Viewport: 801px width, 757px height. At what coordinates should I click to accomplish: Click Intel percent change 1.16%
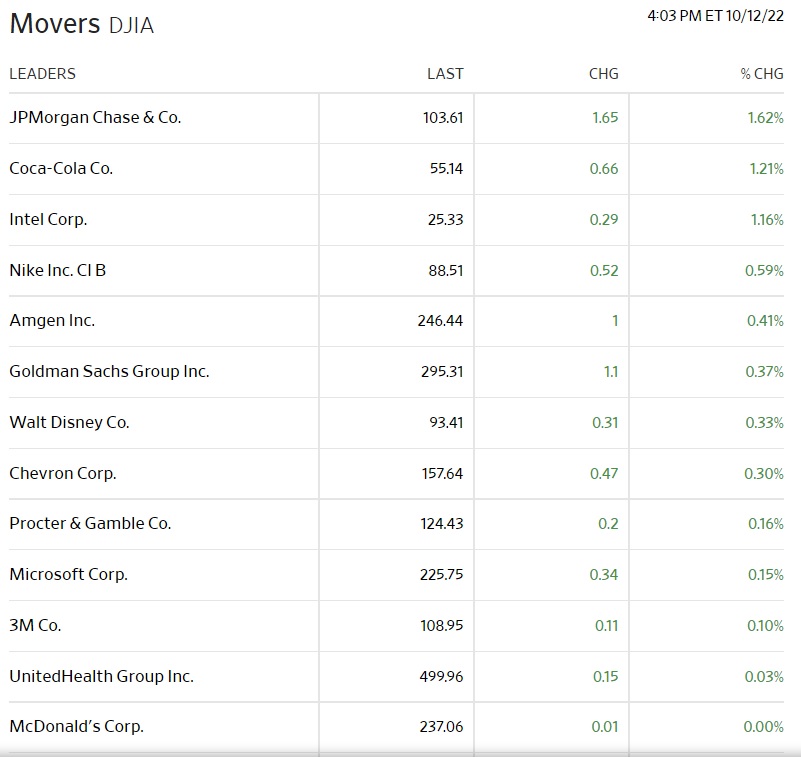[x=767, y=220]
